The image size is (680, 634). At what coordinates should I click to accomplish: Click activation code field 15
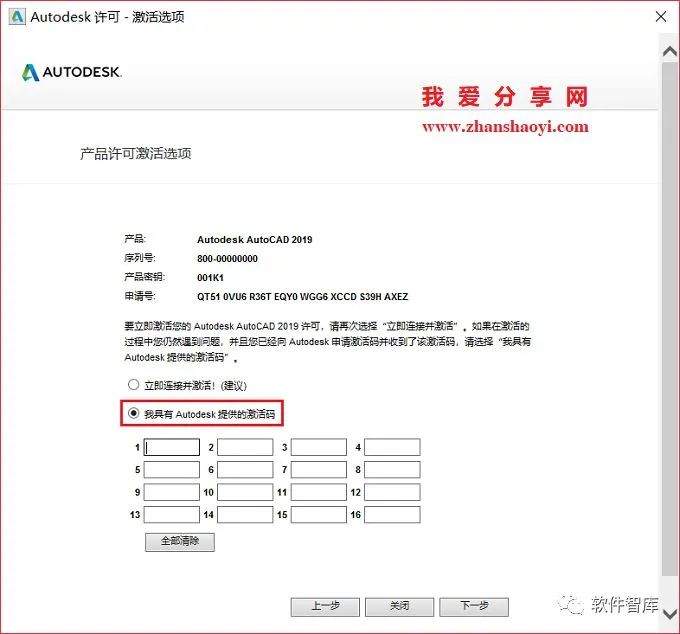pos(319,515)
